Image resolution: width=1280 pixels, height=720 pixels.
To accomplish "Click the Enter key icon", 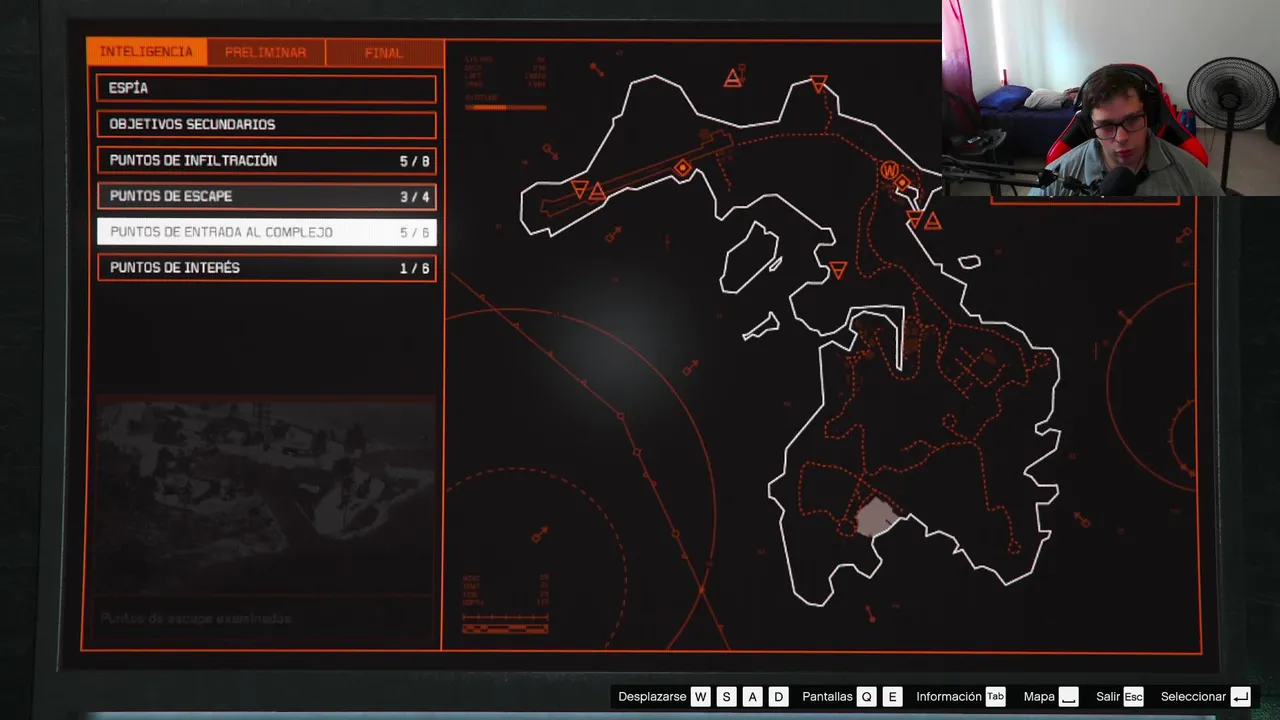I will pos(1240,697).
